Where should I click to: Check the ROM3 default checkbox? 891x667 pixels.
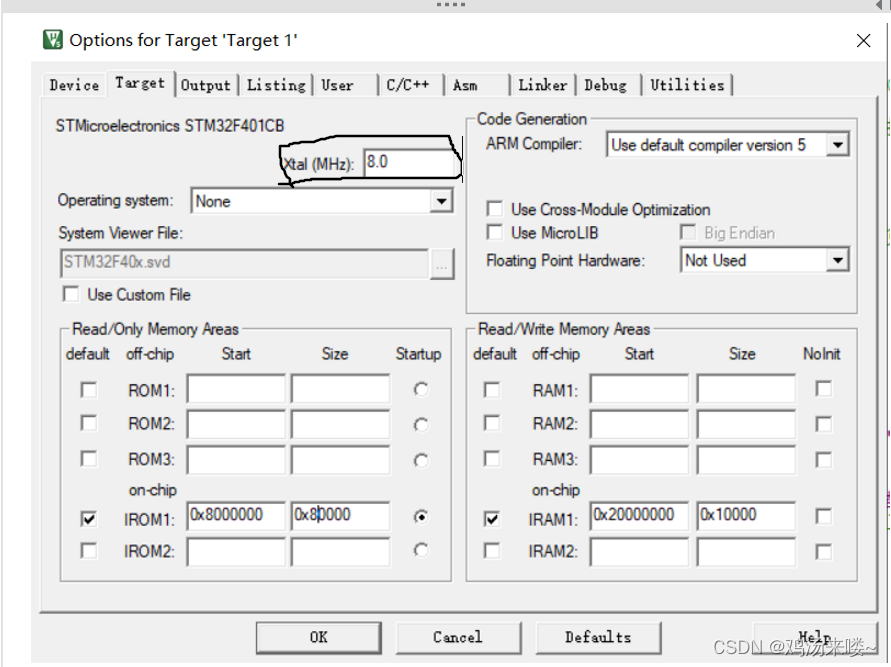click(89, 458)
